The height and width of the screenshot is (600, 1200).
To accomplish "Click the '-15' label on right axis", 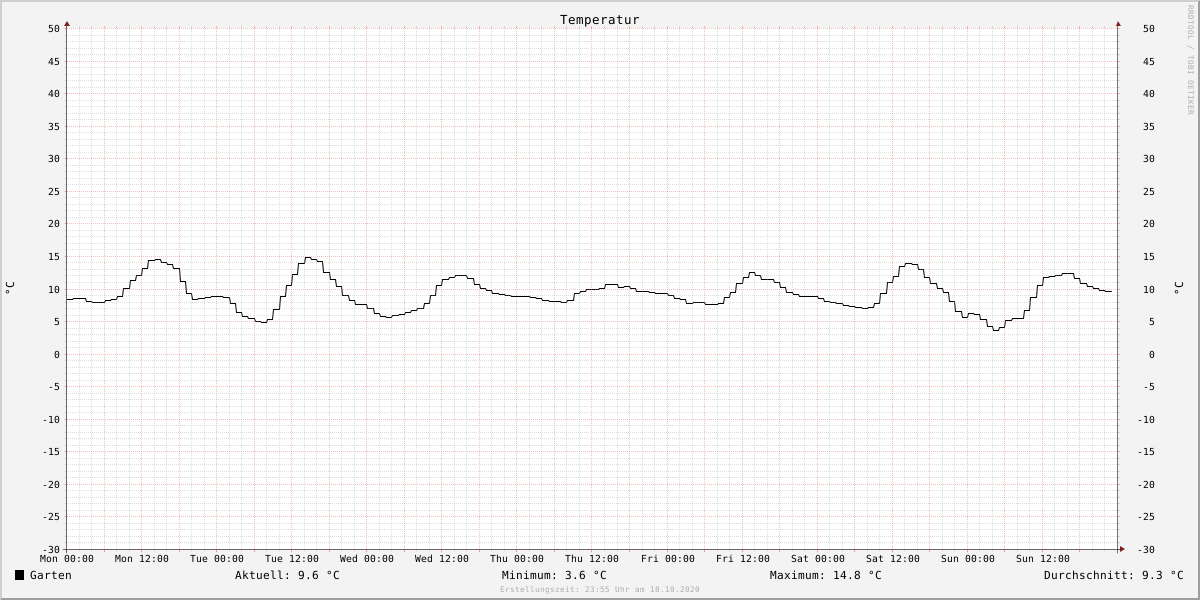I will coord(1145,452).
